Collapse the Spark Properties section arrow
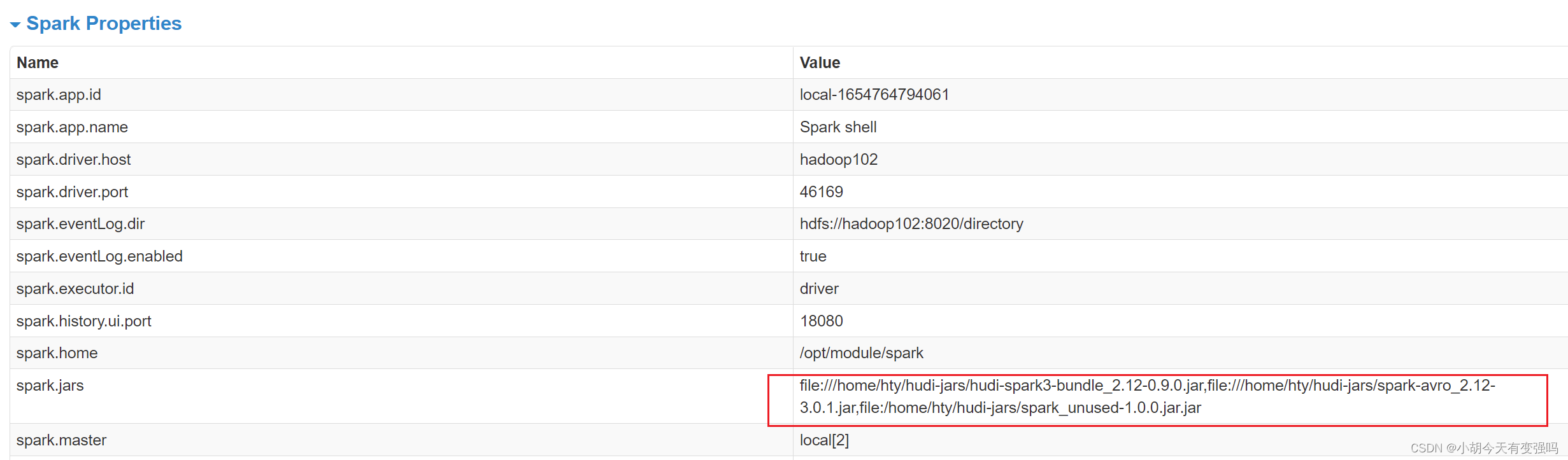The image size is (1568, 460). pos(15,25)
